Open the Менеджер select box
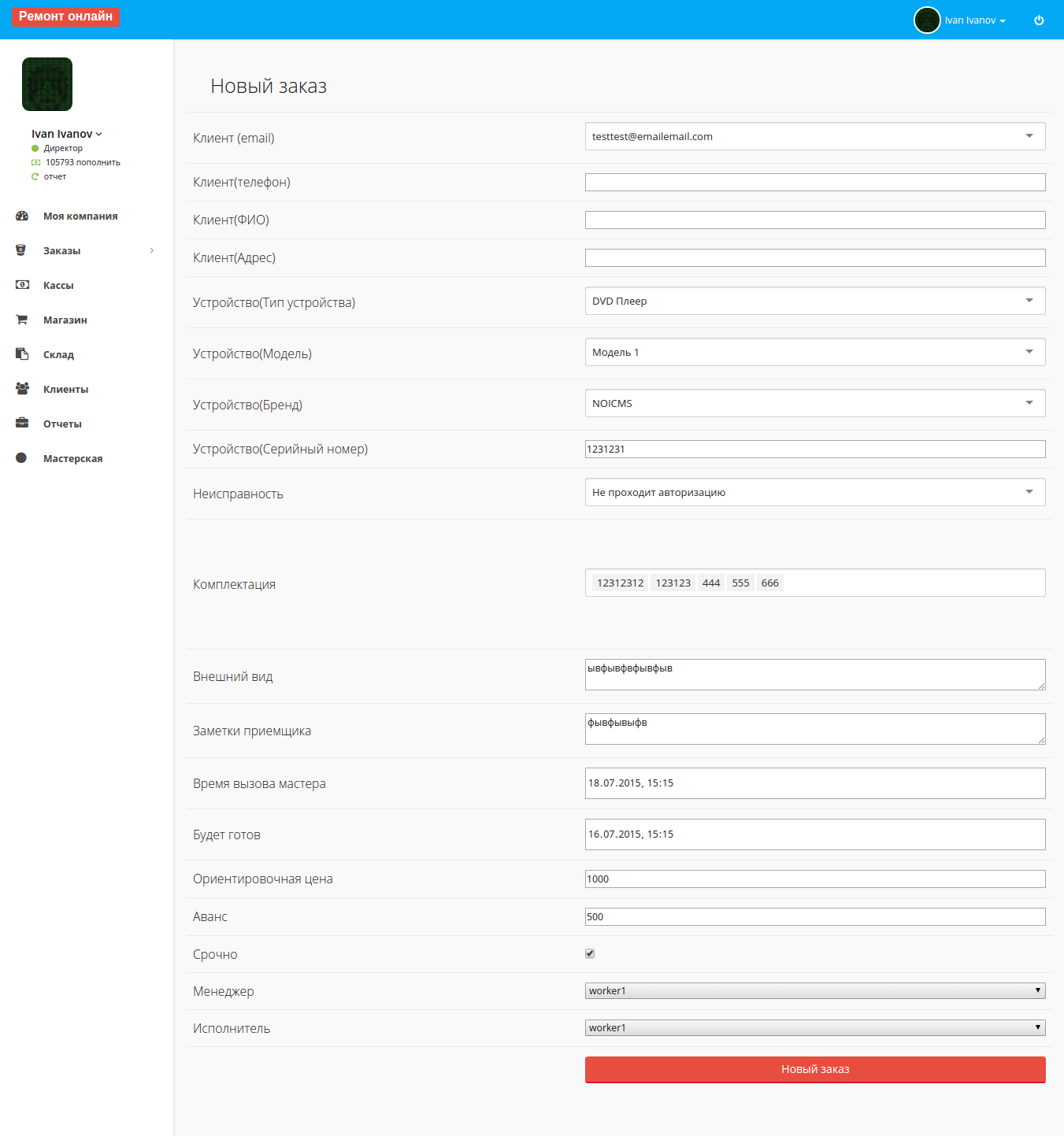1064x1136 pixels. pos(814,990)
